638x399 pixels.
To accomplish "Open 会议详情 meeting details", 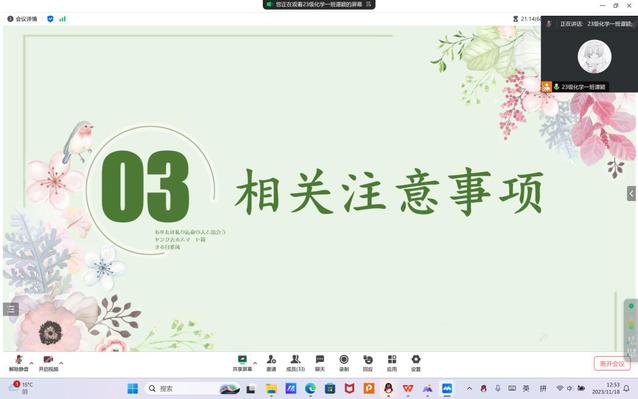I will [x=22, y=19].
